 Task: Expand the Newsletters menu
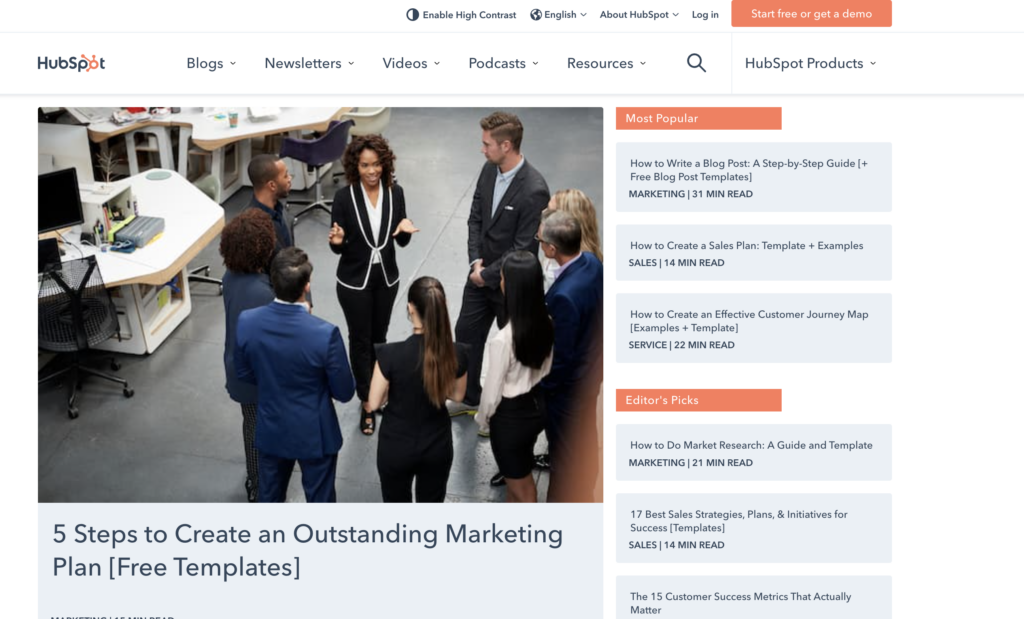310,63
